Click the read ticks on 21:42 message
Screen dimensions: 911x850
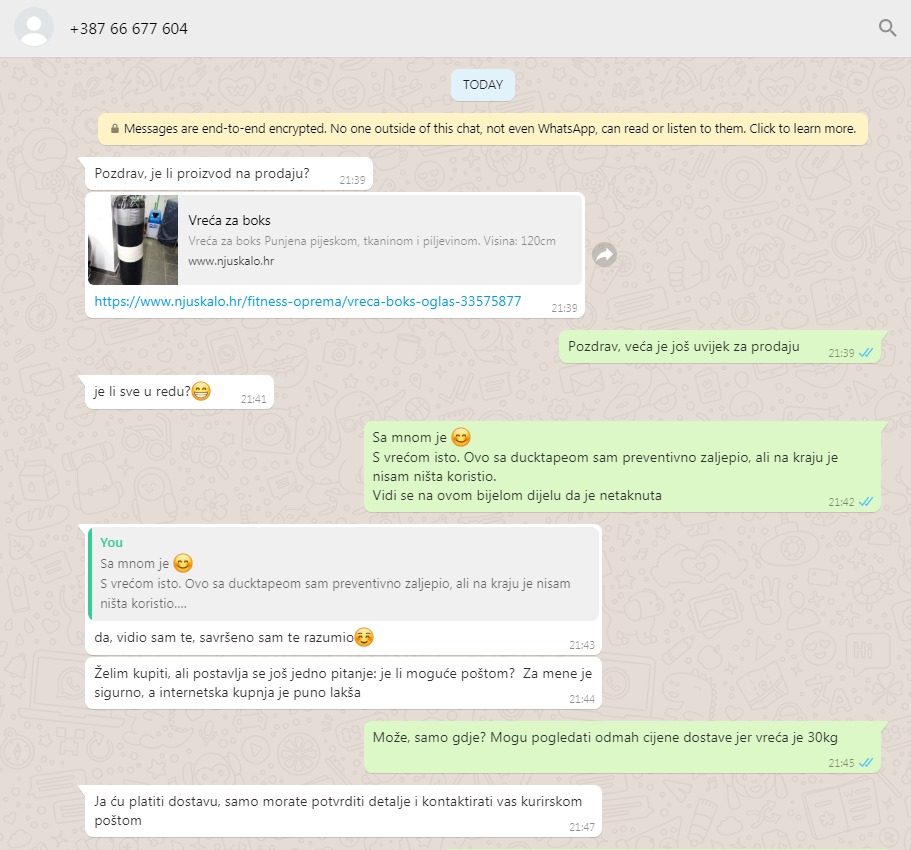[x=866, y=501]
